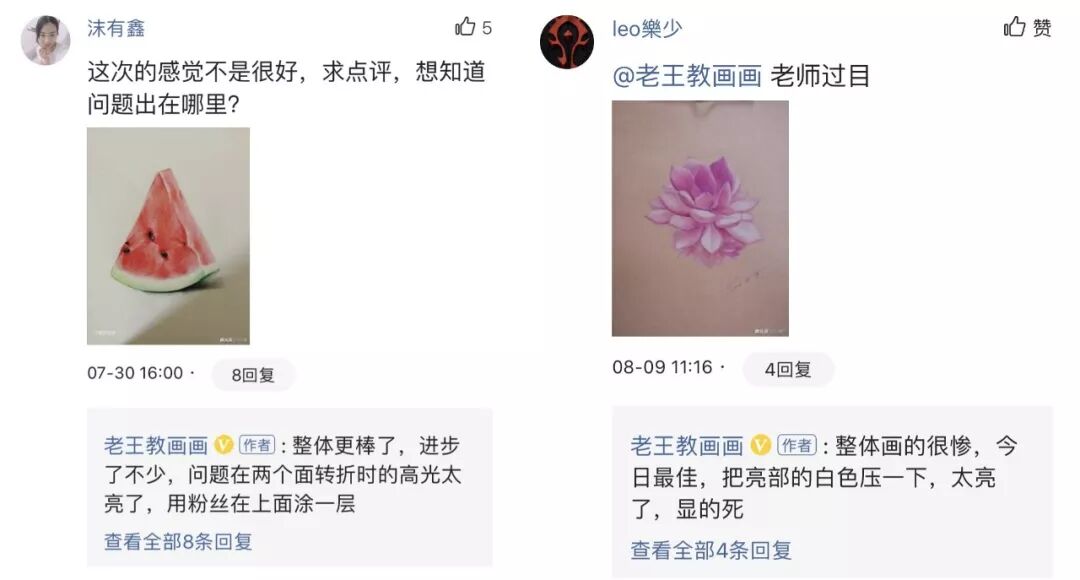Click 作者 tag in watermelon reply
The width and height of the screenshot is (1080, 580).
[257, 445]
